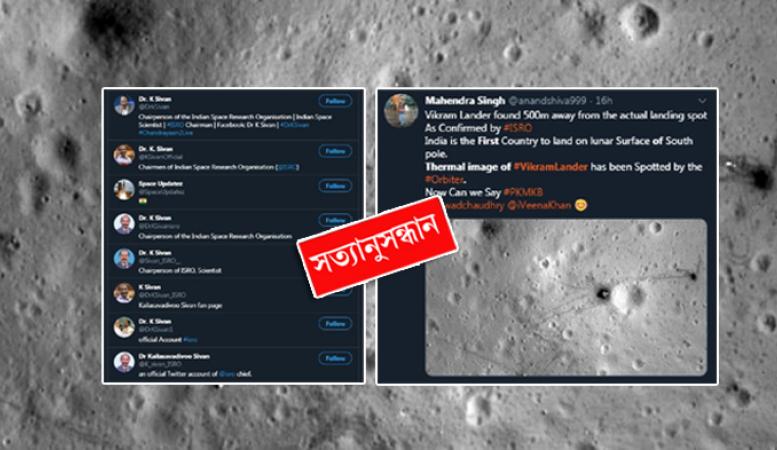
Task: Click Follow for the 'official Account' profile
Action: click(x=335, y=324)
